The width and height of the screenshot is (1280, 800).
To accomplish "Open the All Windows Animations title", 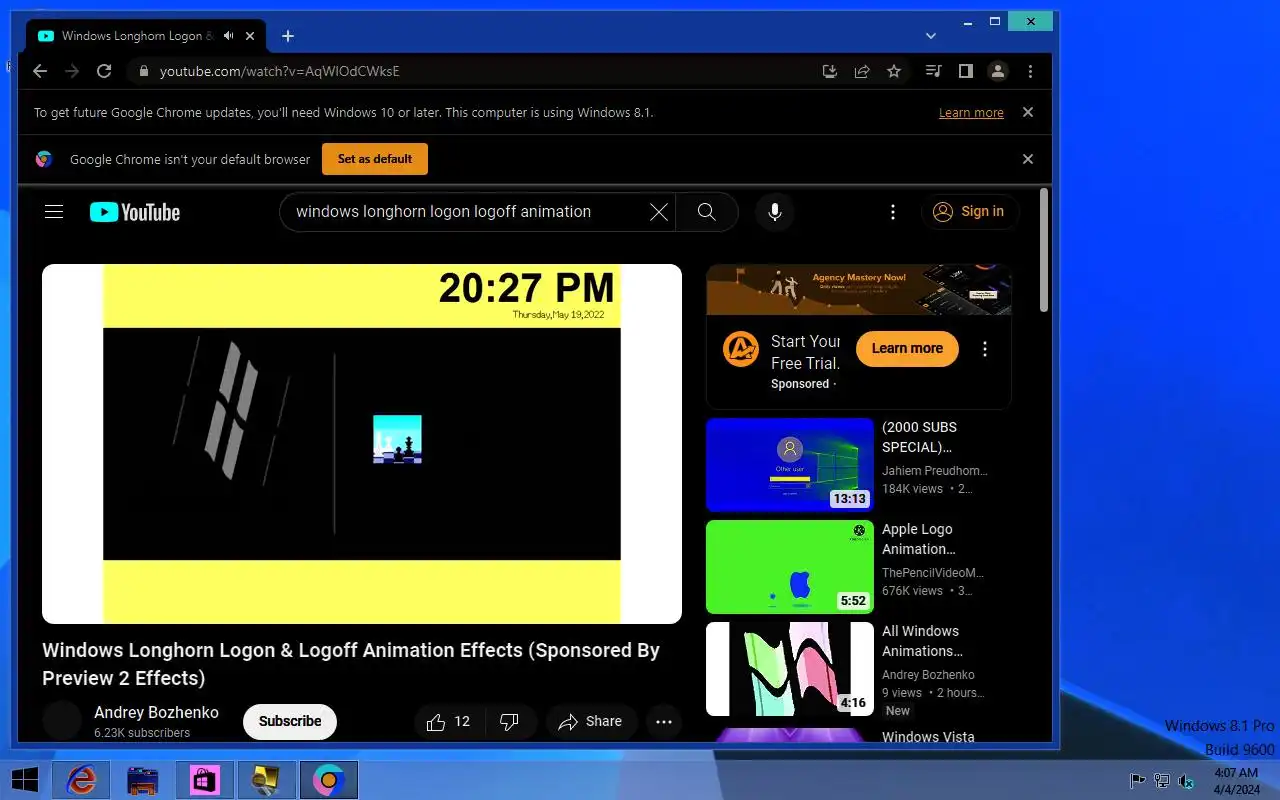I will click(920, 641).
